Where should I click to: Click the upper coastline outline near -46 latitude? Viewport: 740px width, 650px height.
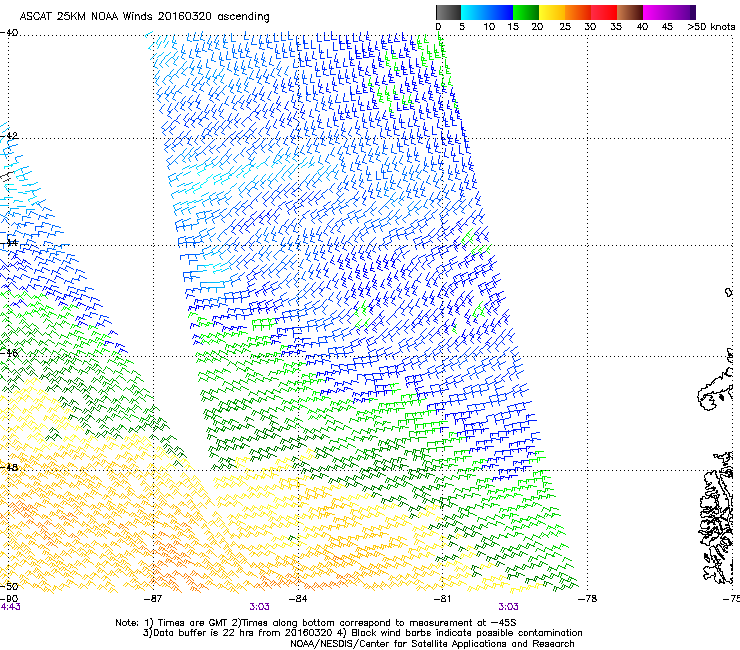pyautogui.click(x=715, y=380)
